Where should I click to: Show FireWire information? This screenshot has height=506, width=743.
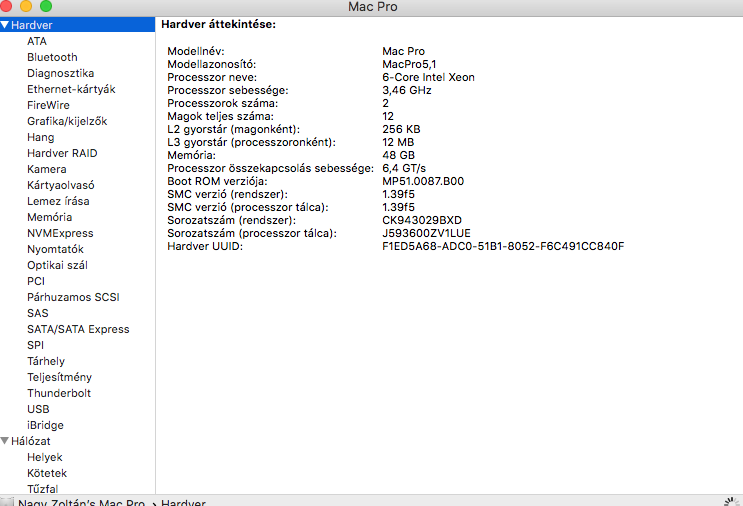[48, 105]
